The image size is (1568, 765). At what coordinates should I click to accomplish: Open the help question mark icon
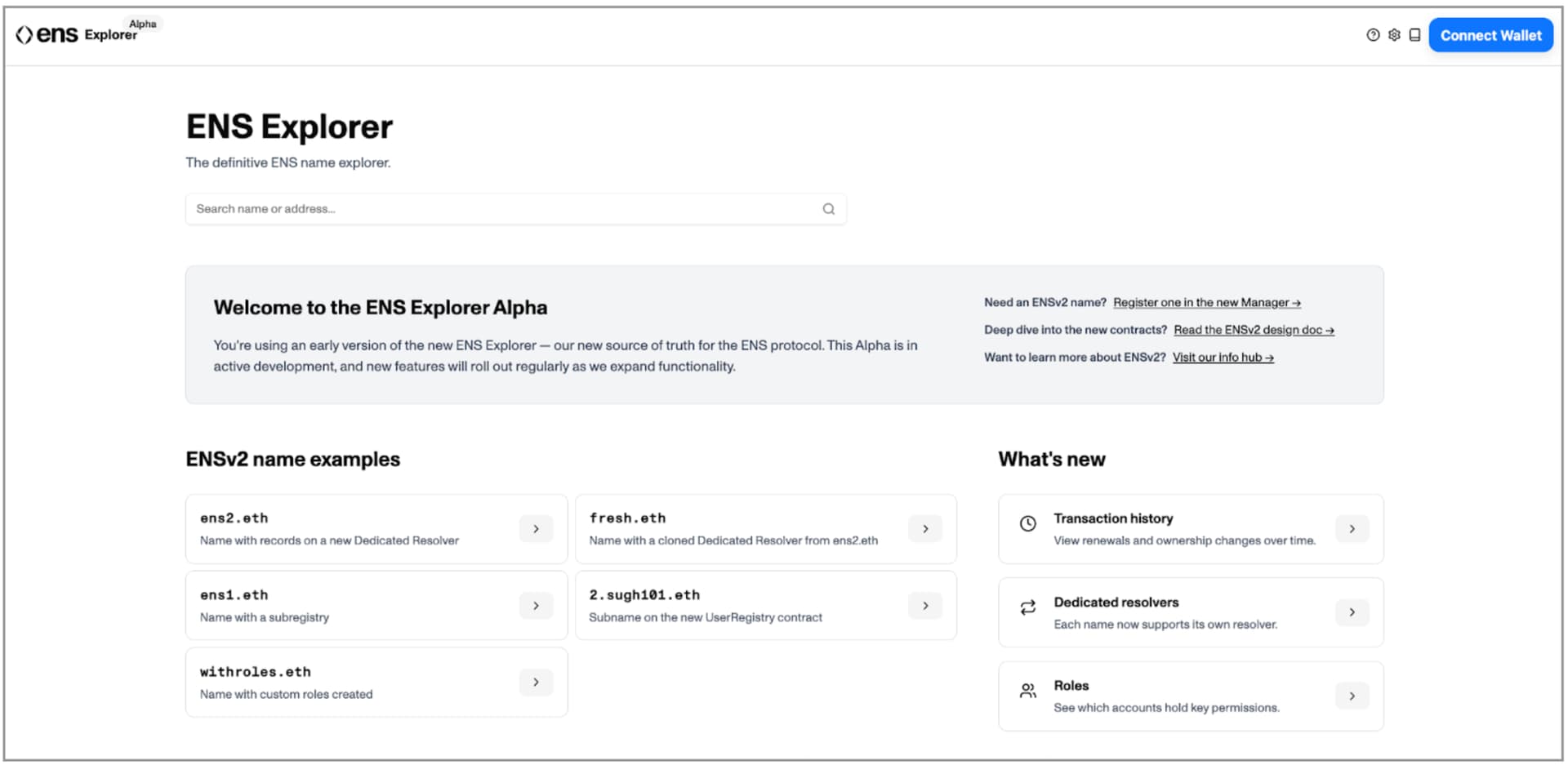1373,35
